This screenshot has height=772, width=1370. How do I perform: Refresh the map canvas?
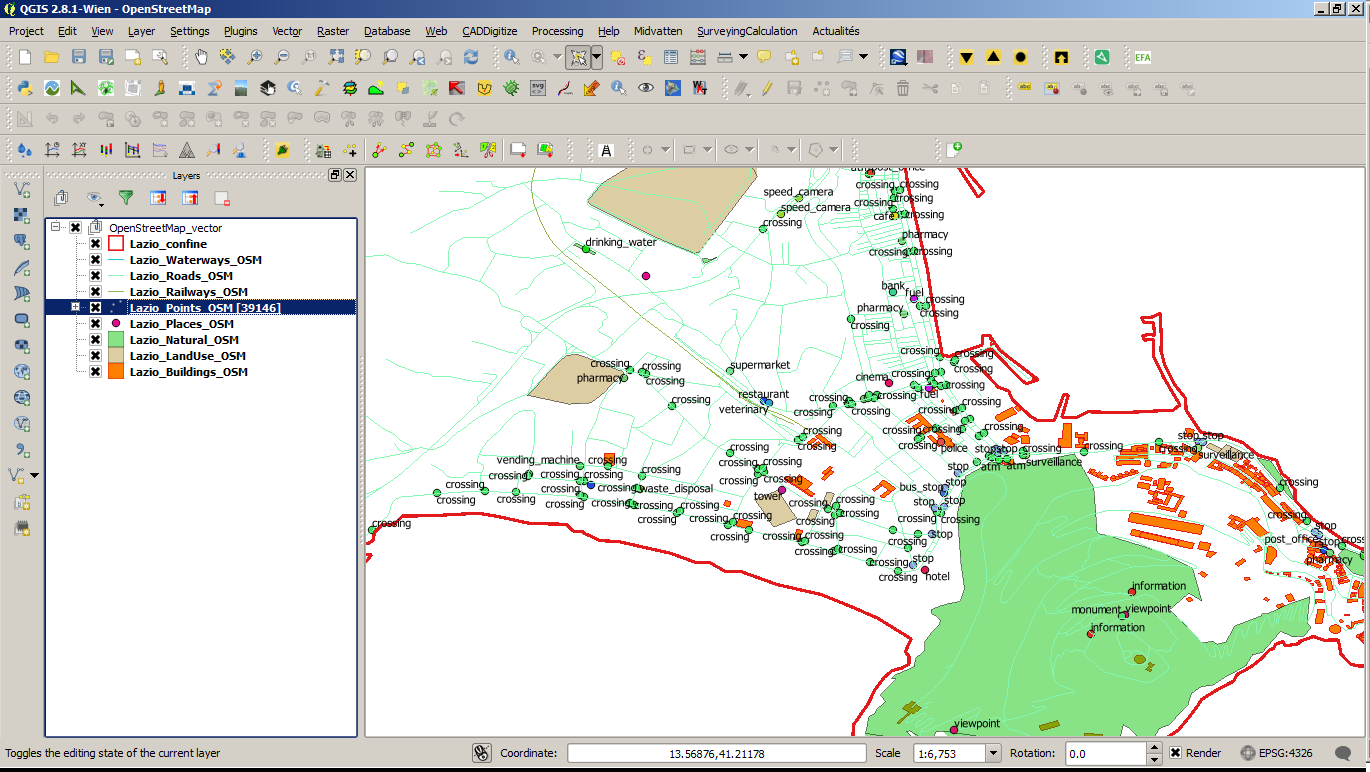pyautogui.click(x=471, y=57)
